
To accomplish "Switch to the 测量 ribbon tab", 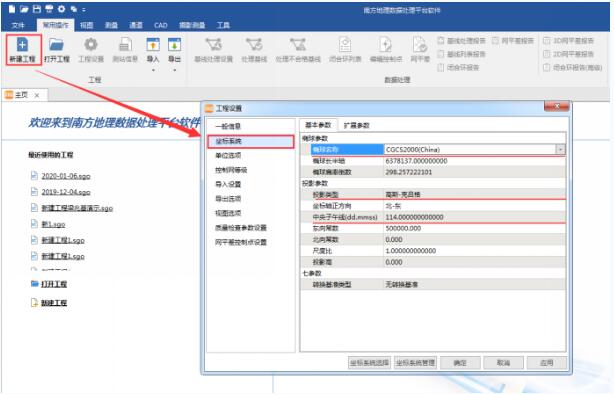I will (x=112, y=25).
